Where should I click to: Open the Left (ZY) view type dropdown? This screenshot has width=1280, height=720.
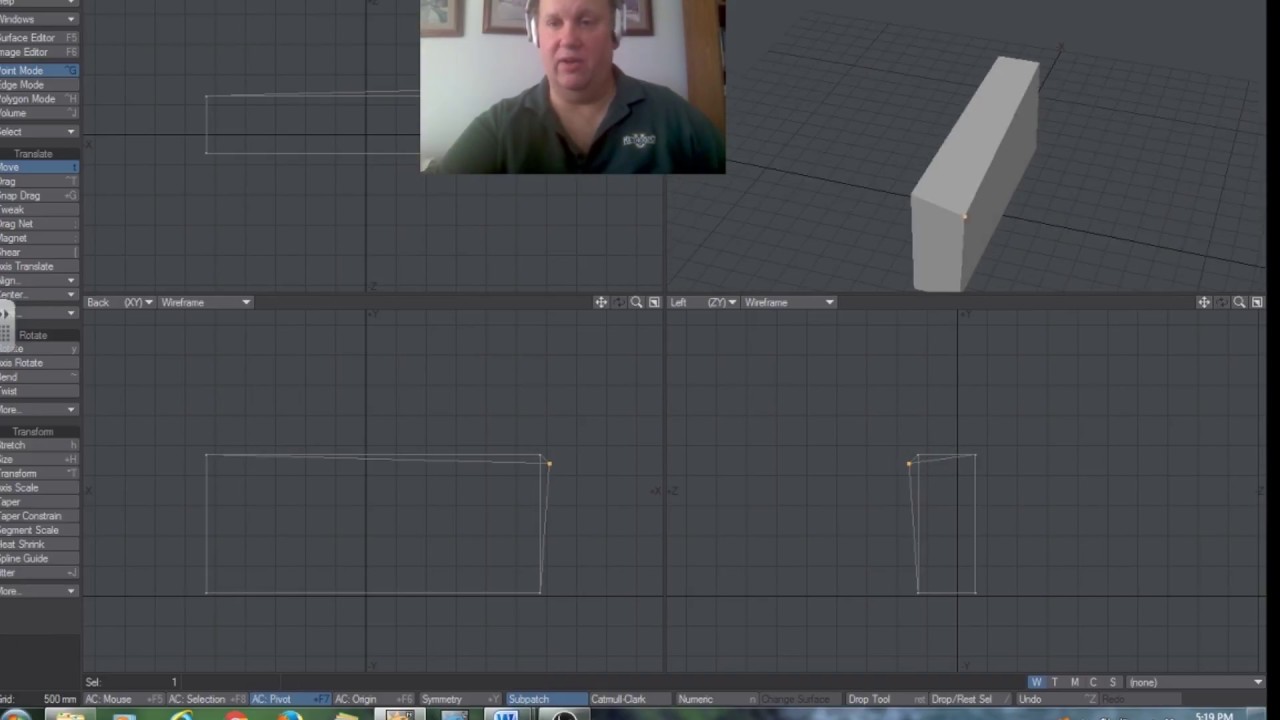coord(722,302)
